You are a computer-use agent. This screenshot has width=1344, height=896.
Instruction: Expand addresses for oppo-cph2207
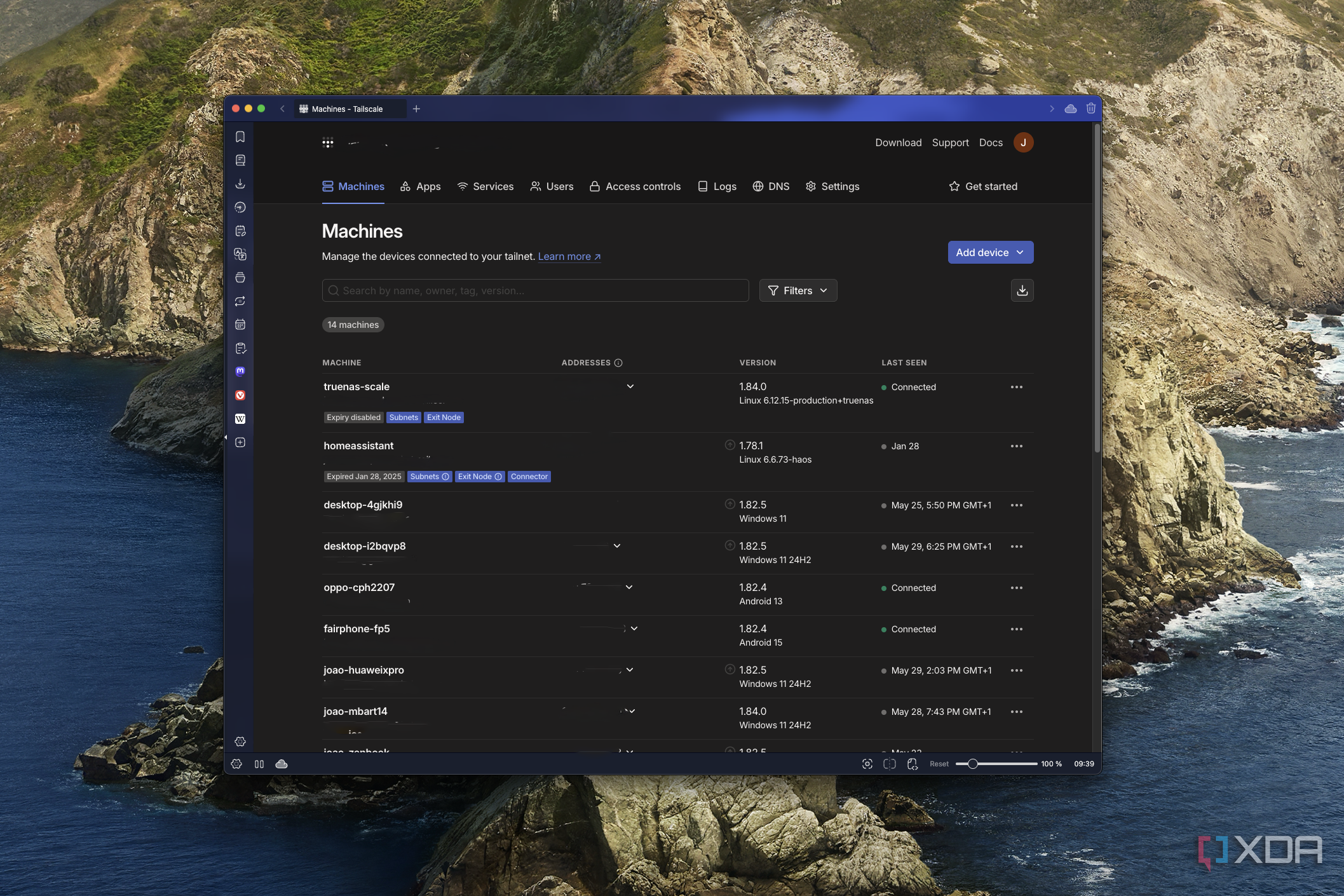pyautogui.click(x=629, y=587)
